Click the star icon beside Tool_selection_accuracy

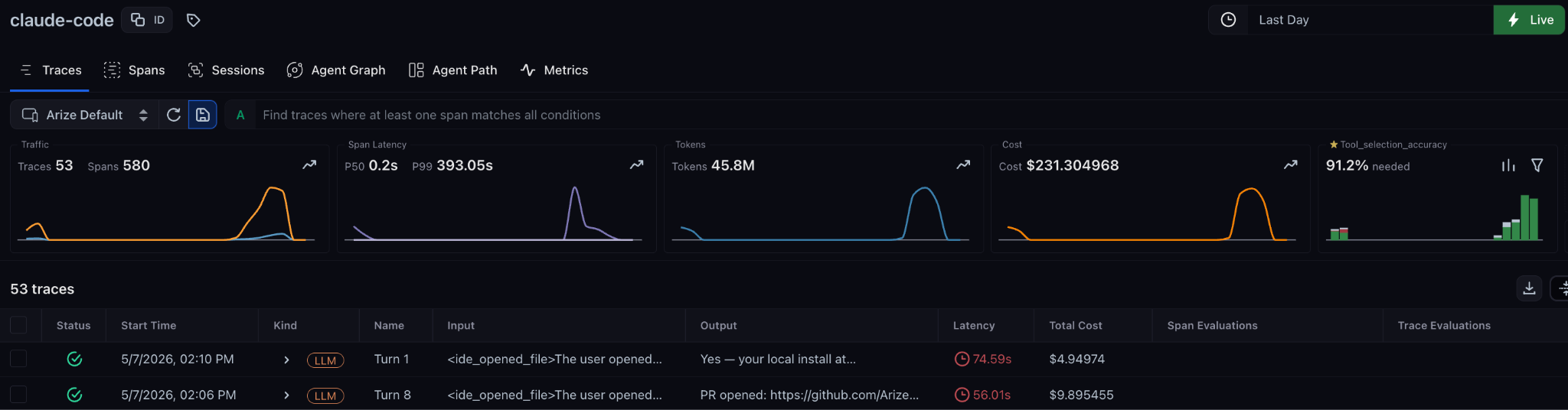pyautogui.click(x=1334, y=145)
